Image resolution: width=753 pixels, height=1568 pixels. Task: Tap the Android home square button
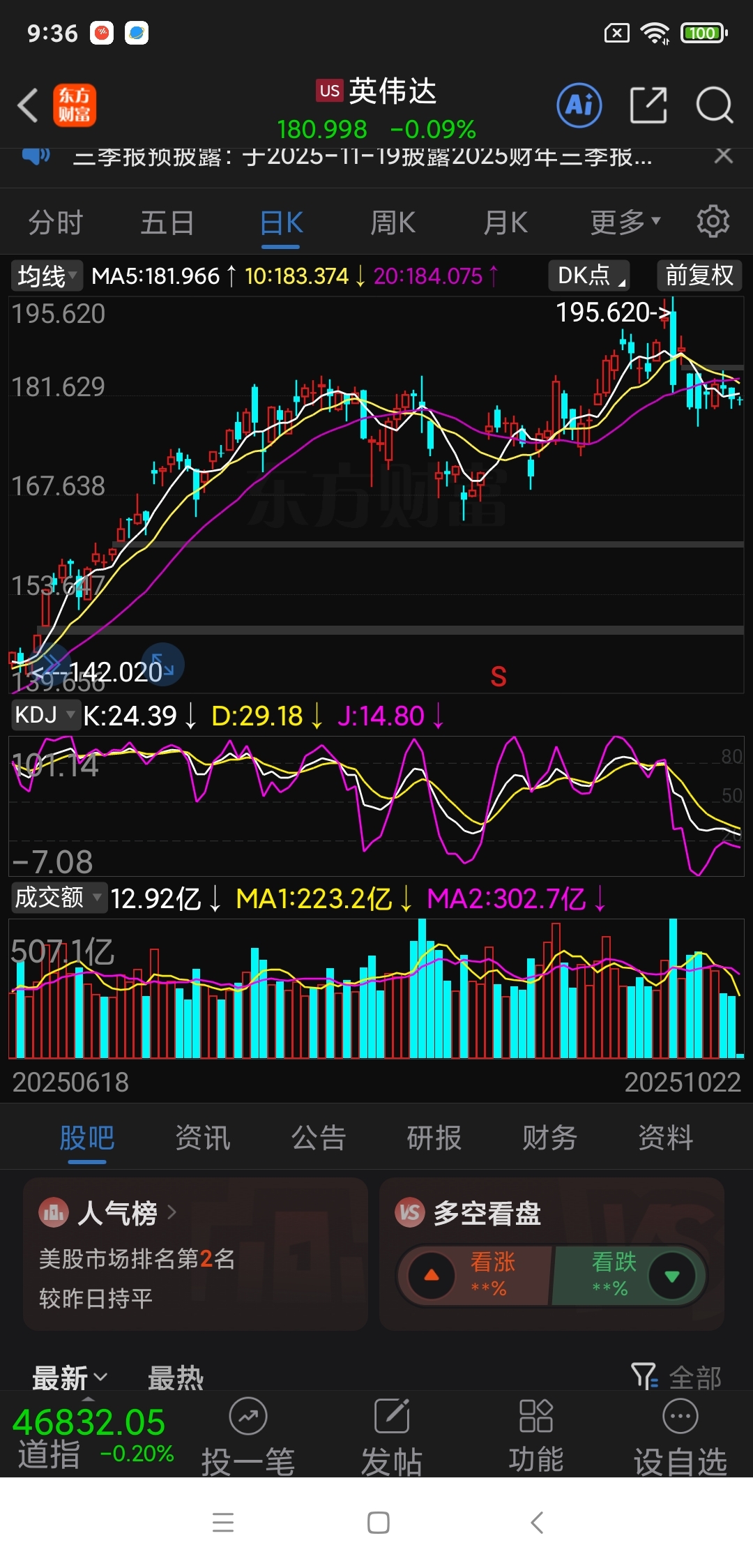point(379,1522)
